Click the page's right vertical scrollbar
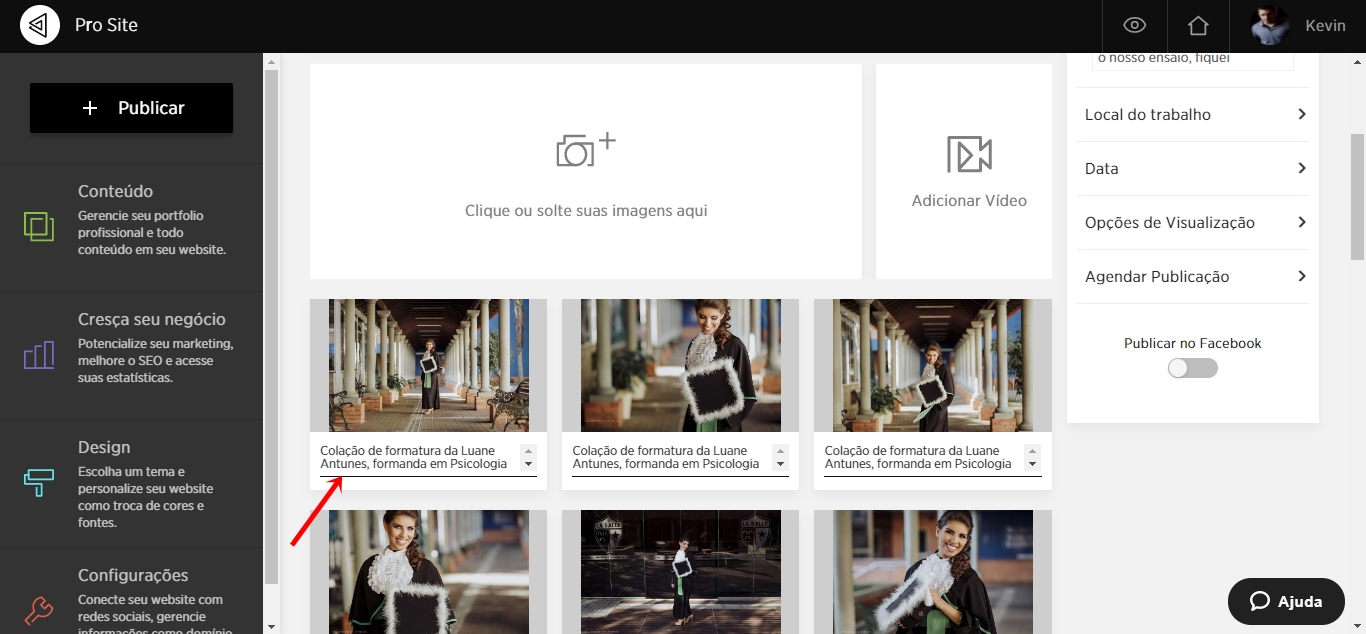 (1358, 195)
